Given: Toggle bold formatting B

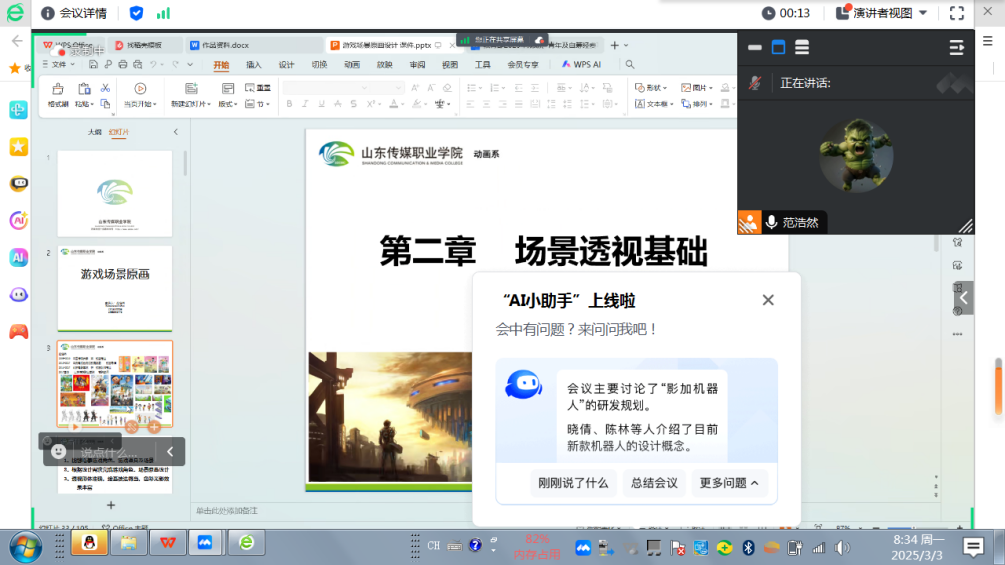Looking at the screenshot, I should pyautogui.click(x=289, y=104).
